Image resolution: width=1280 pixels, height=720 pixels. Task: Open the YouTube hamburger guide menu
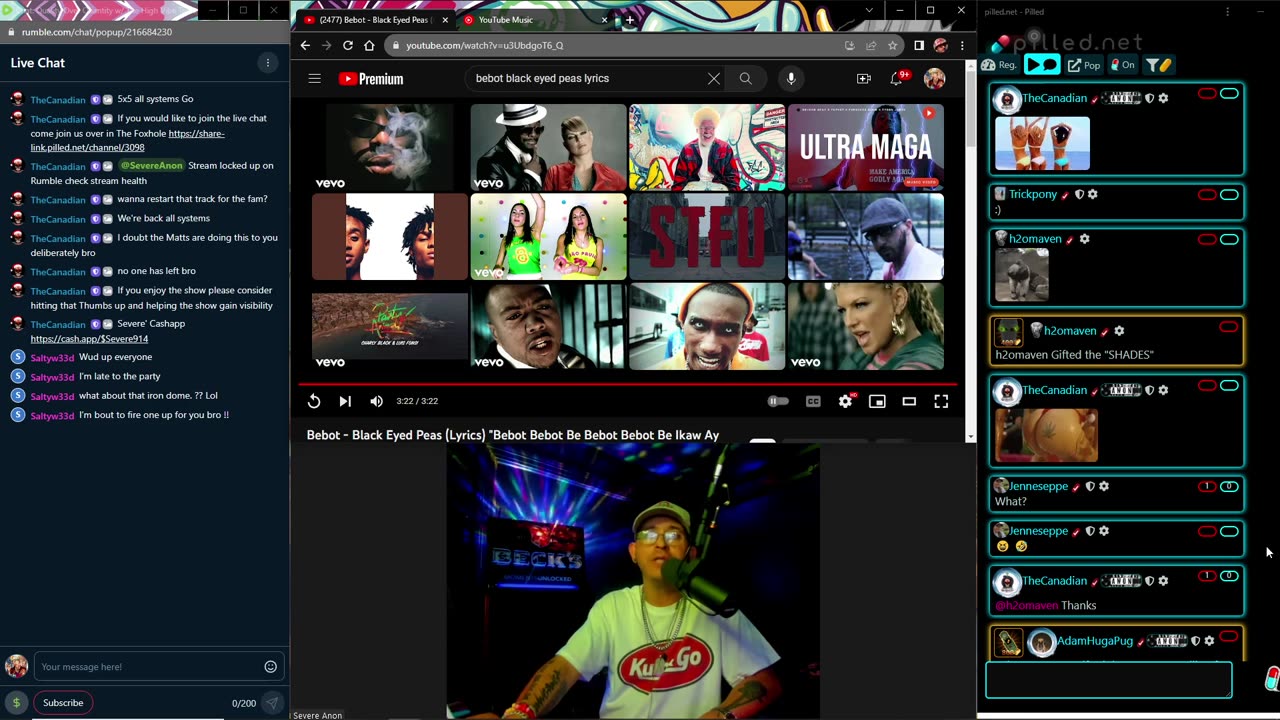[314, 78]
